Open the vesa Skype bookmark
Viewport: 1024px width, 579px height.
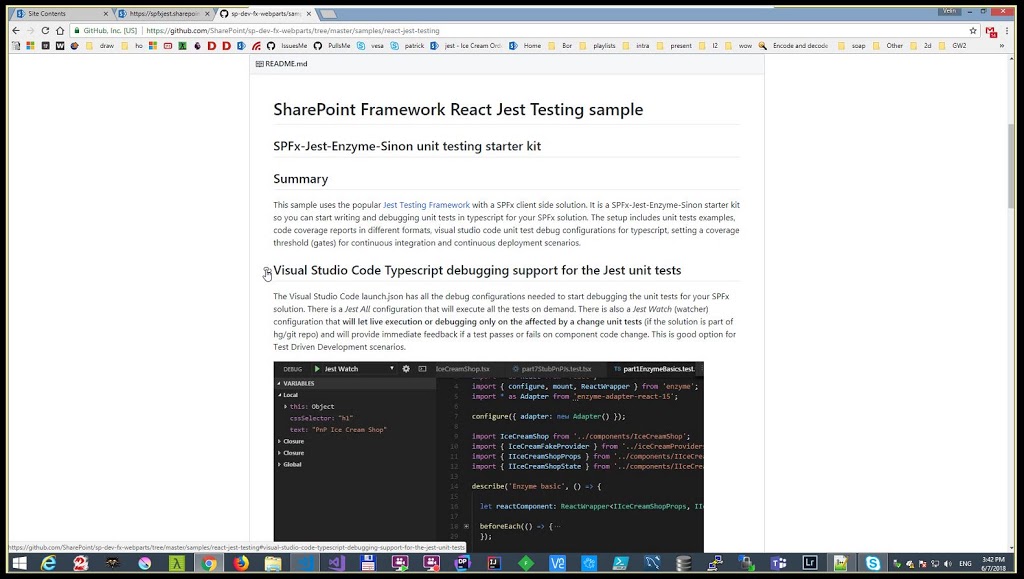point(370,46)
